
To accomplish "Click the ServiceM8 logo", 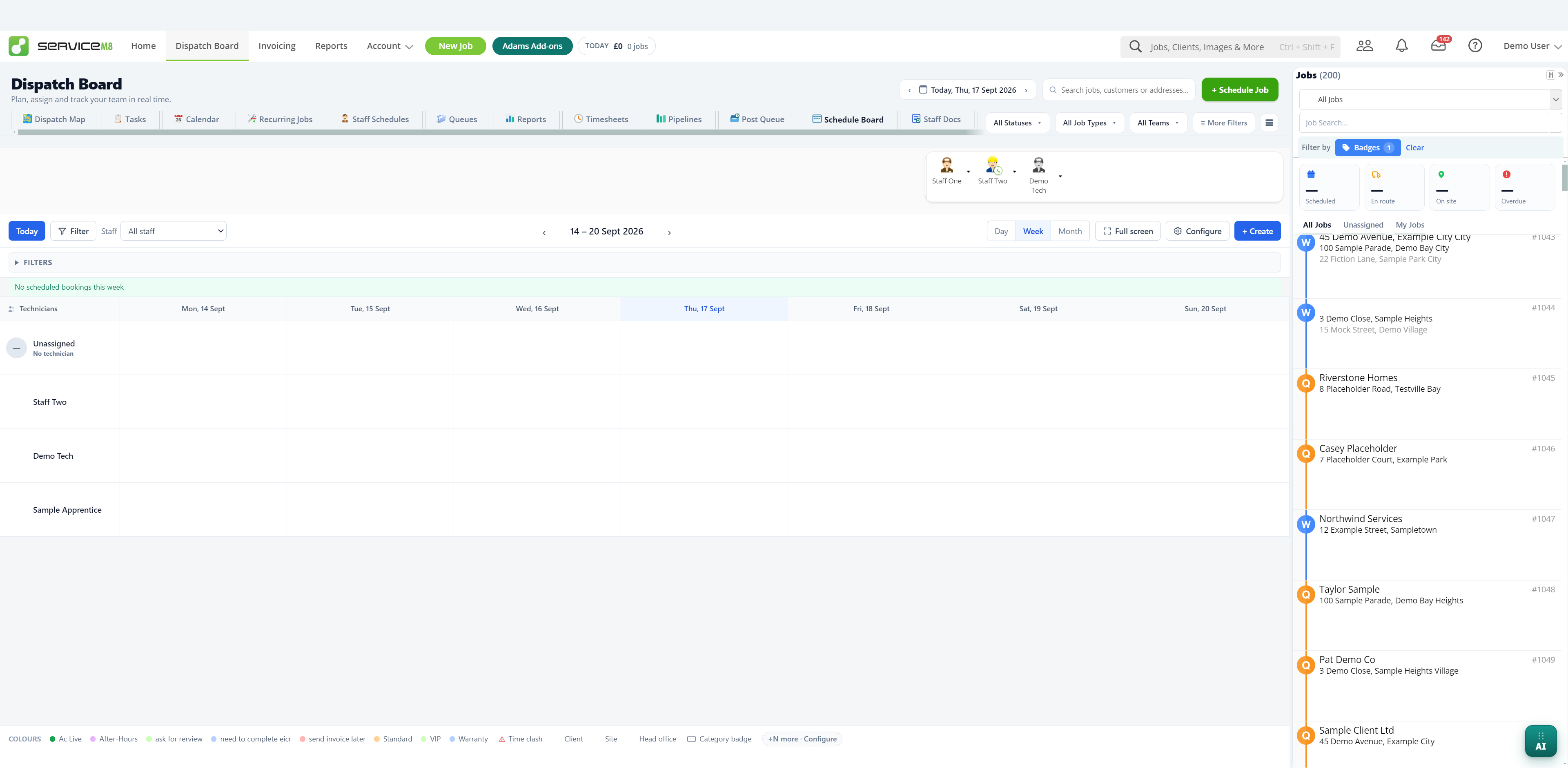I will (x=60, y=46).
